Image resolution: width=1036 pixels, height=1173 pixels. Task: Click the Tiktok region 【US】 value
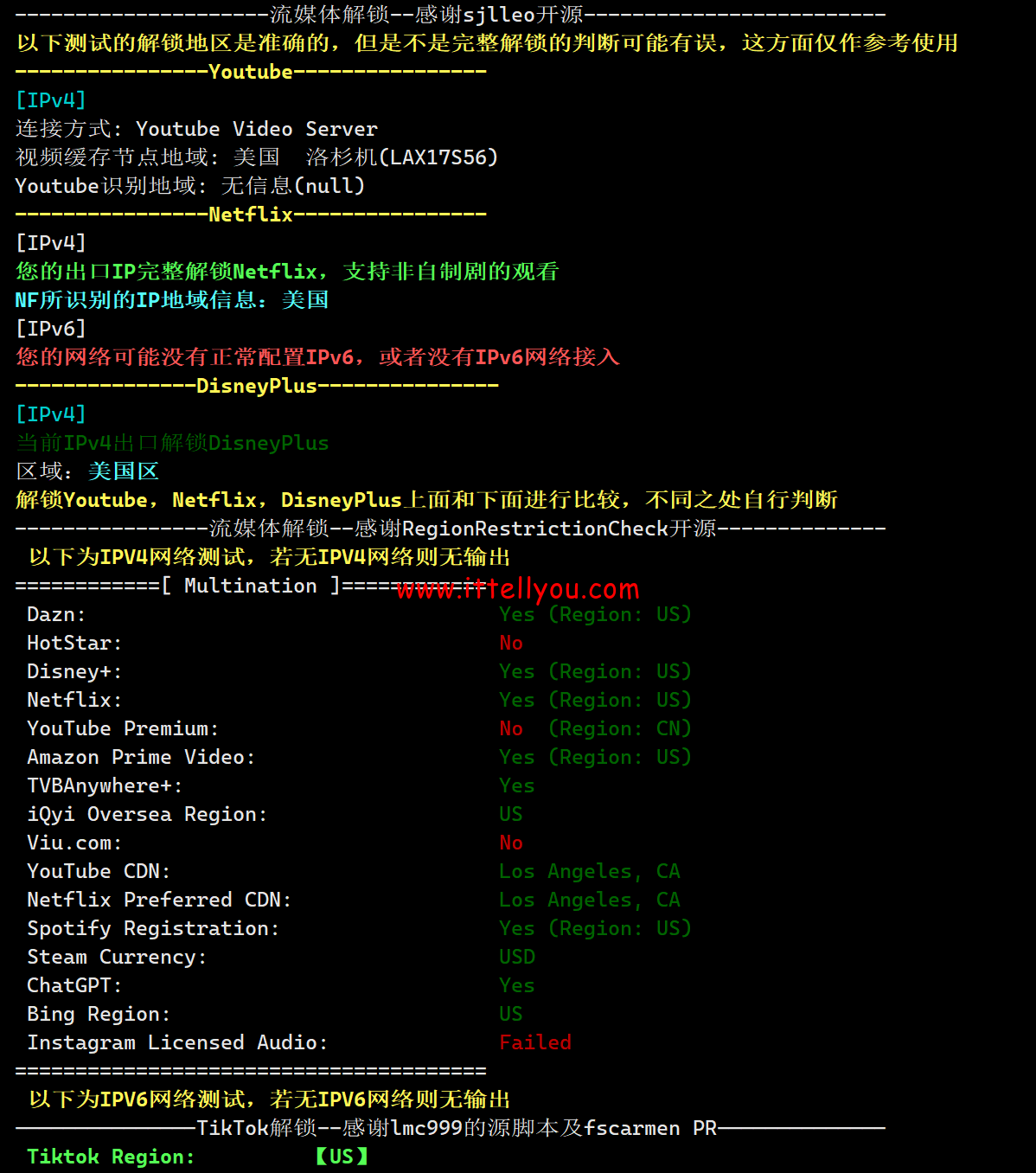(x=342, y=1157)
